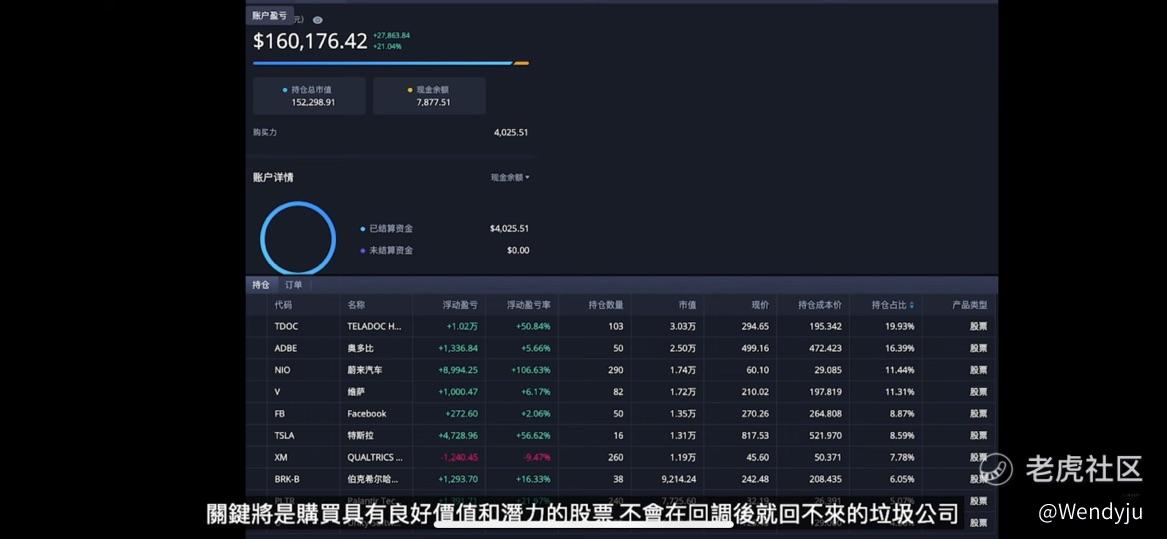Click the 股票 type in TDOC row

979,326
